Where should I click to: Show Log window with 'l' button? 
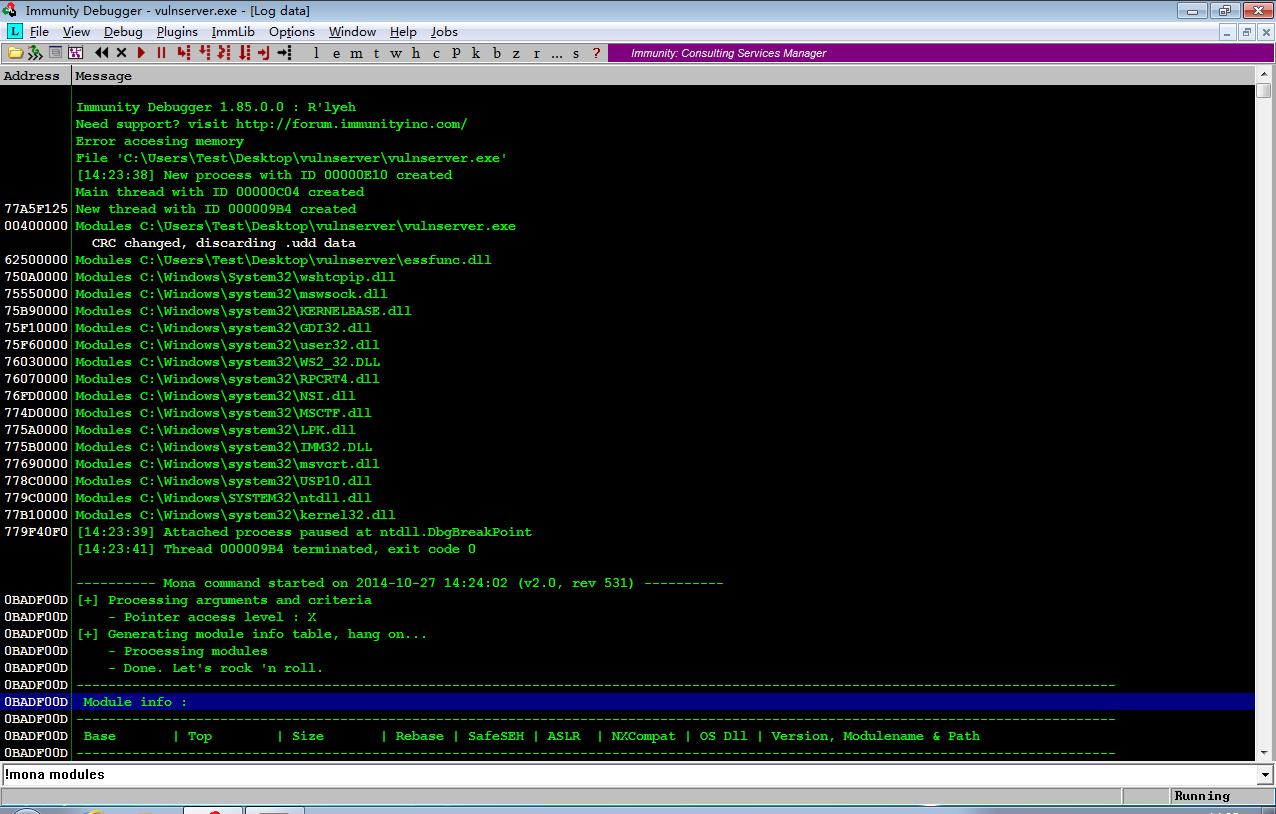pos(317,53)
